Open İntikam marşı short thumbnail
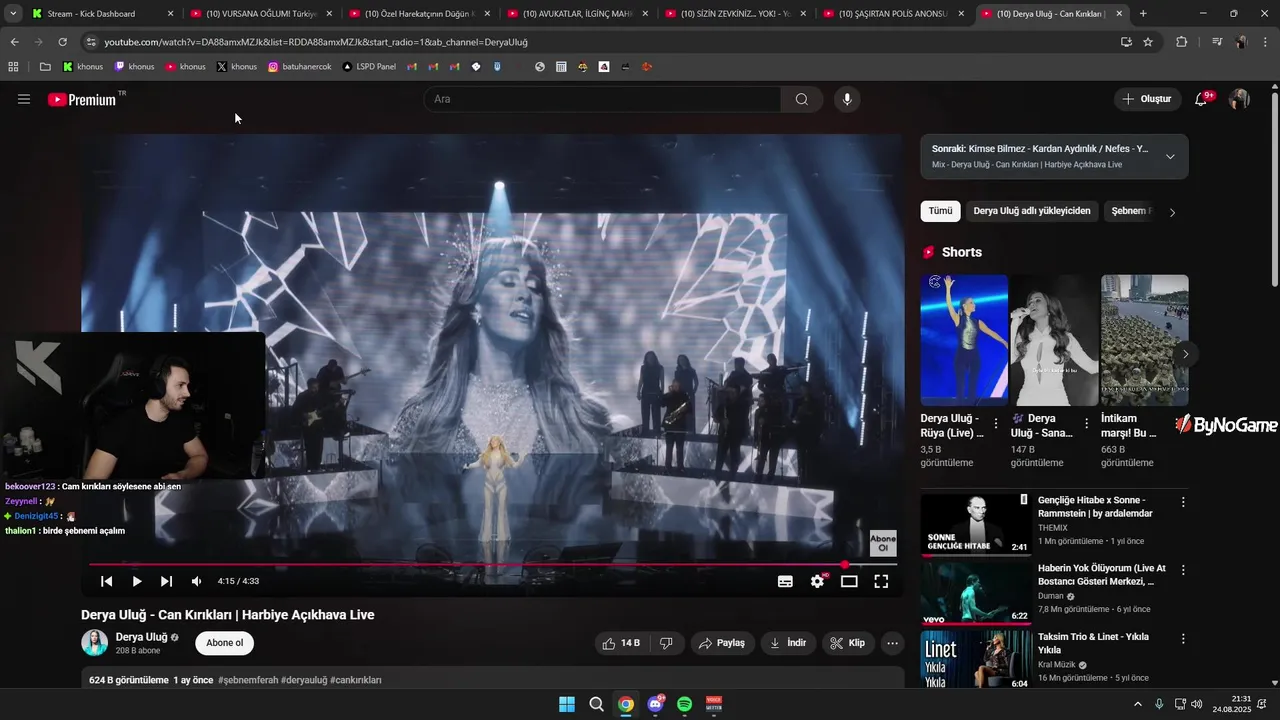This screenshot has width=1280, height=720. coord(1145,340)
